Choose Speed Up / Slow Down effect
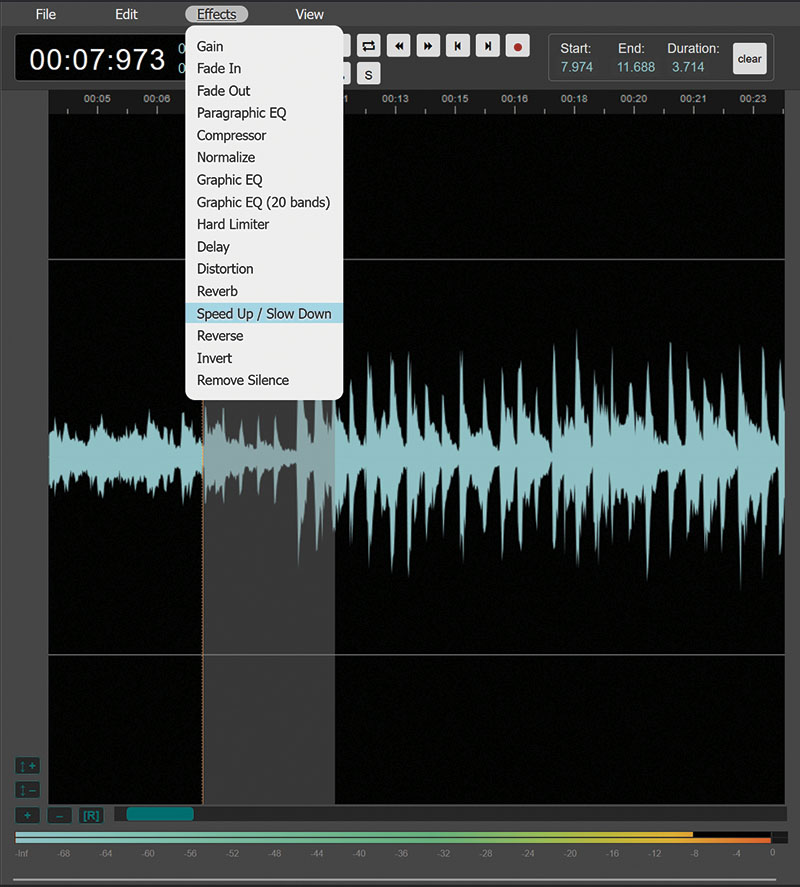The height and width of the screenshot is (887, 800). (264, 313)
